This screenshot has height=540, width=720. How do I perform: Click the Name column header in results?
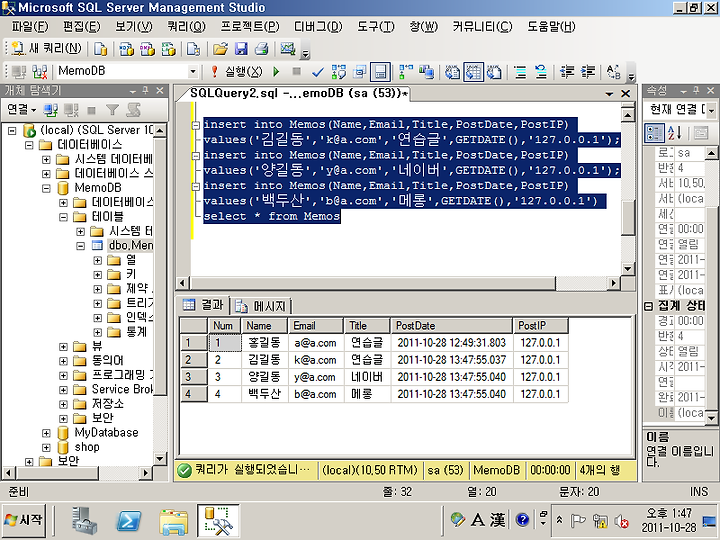(x=264, y=326)
